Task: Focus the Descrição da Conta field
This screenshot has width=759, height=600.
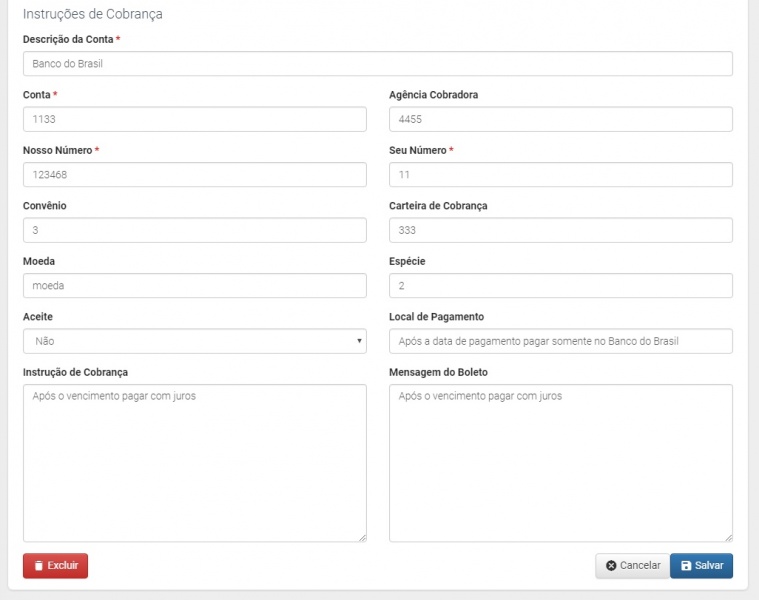Action: click(x=378, y=63)
